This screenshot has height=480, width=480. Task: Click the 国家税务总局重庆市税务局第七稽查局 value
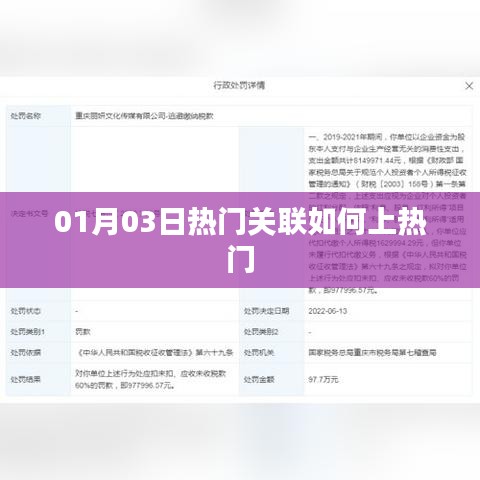point(372,353)
